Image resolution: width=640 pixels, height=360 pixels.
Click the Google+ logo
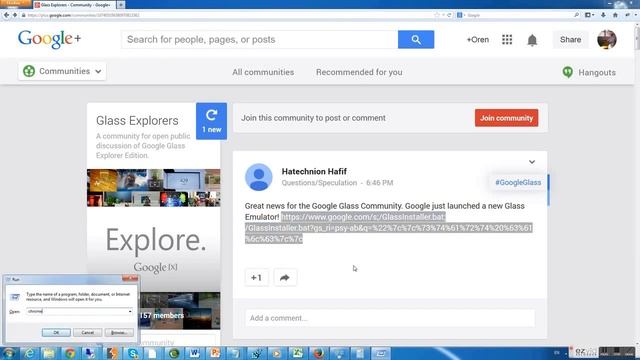click(x=49, y=39)
